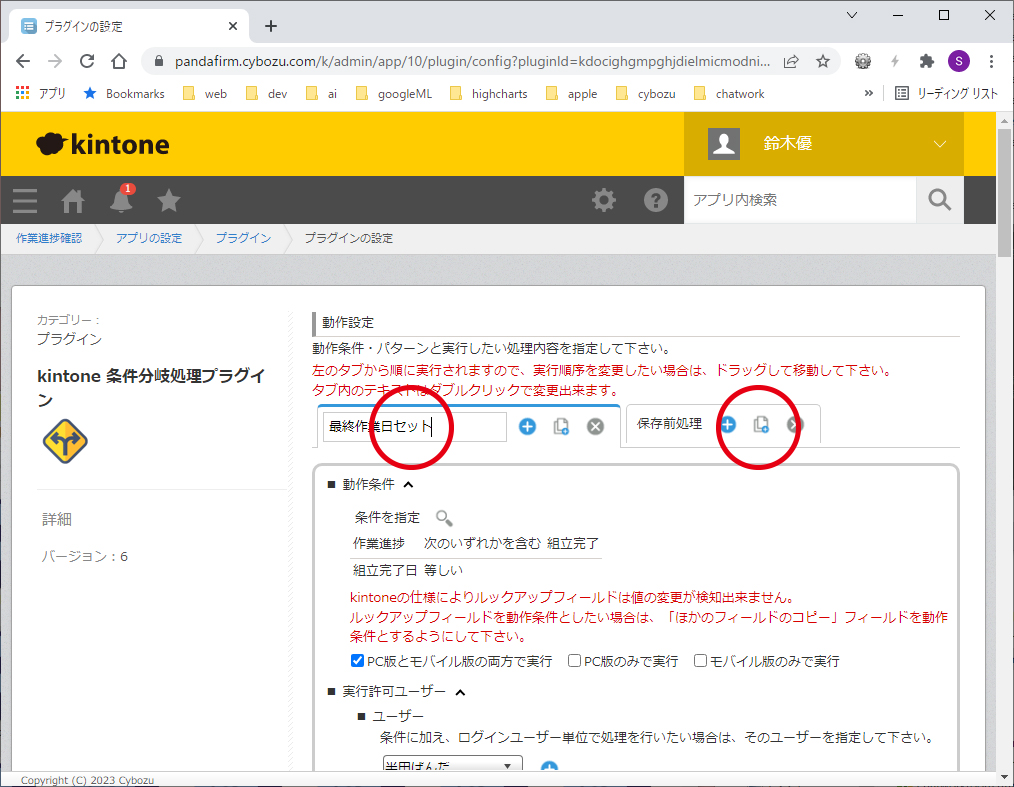Open the 鈴木優 user menu dropdown
The height and width of the screenshot is (787, 1014).
[940, 144]
